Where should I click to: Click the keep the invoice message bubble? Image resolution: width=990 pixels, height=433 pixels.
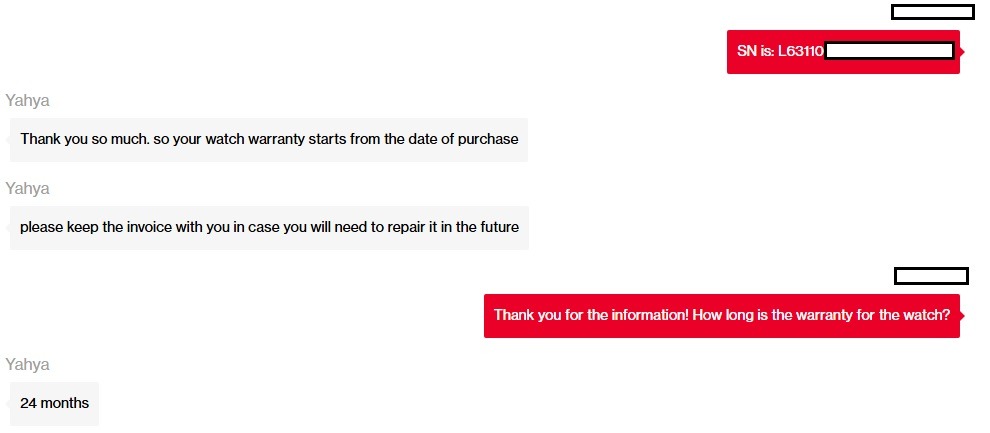[x=269, y=227]
